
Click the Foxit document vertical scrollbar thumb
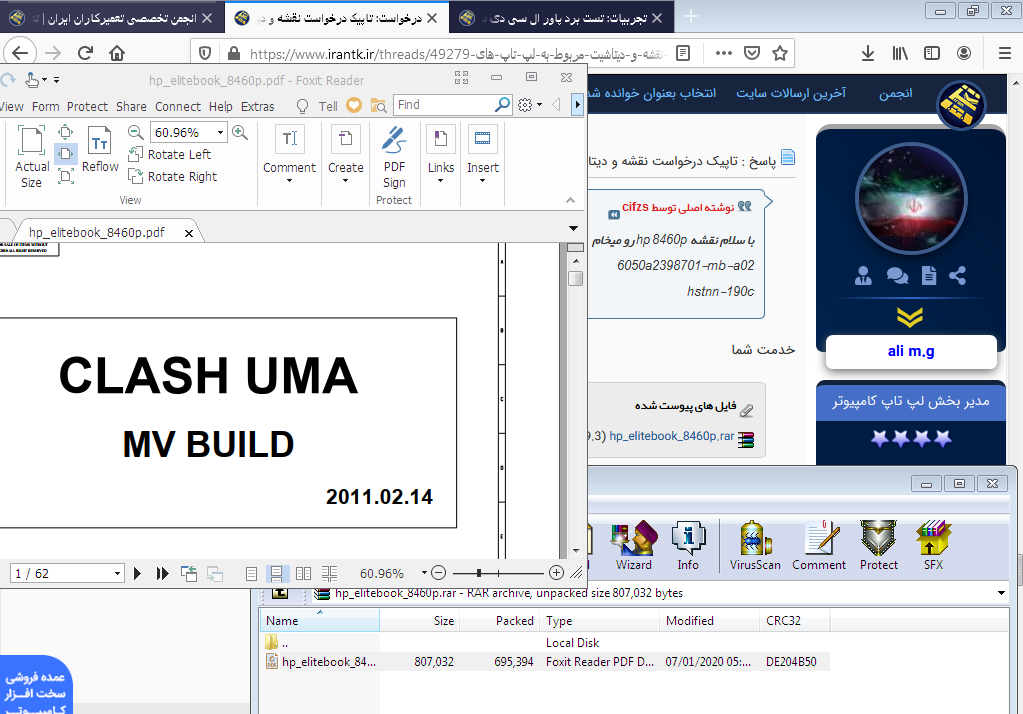pos(575,279)
